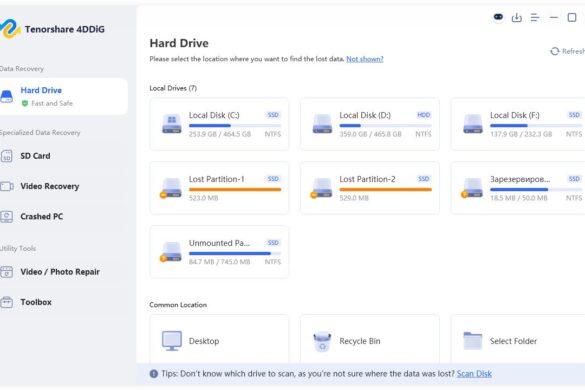Click the Local Disk (F:) name
The width and height of the screenshot is (585, 390).
pos(515,115)
